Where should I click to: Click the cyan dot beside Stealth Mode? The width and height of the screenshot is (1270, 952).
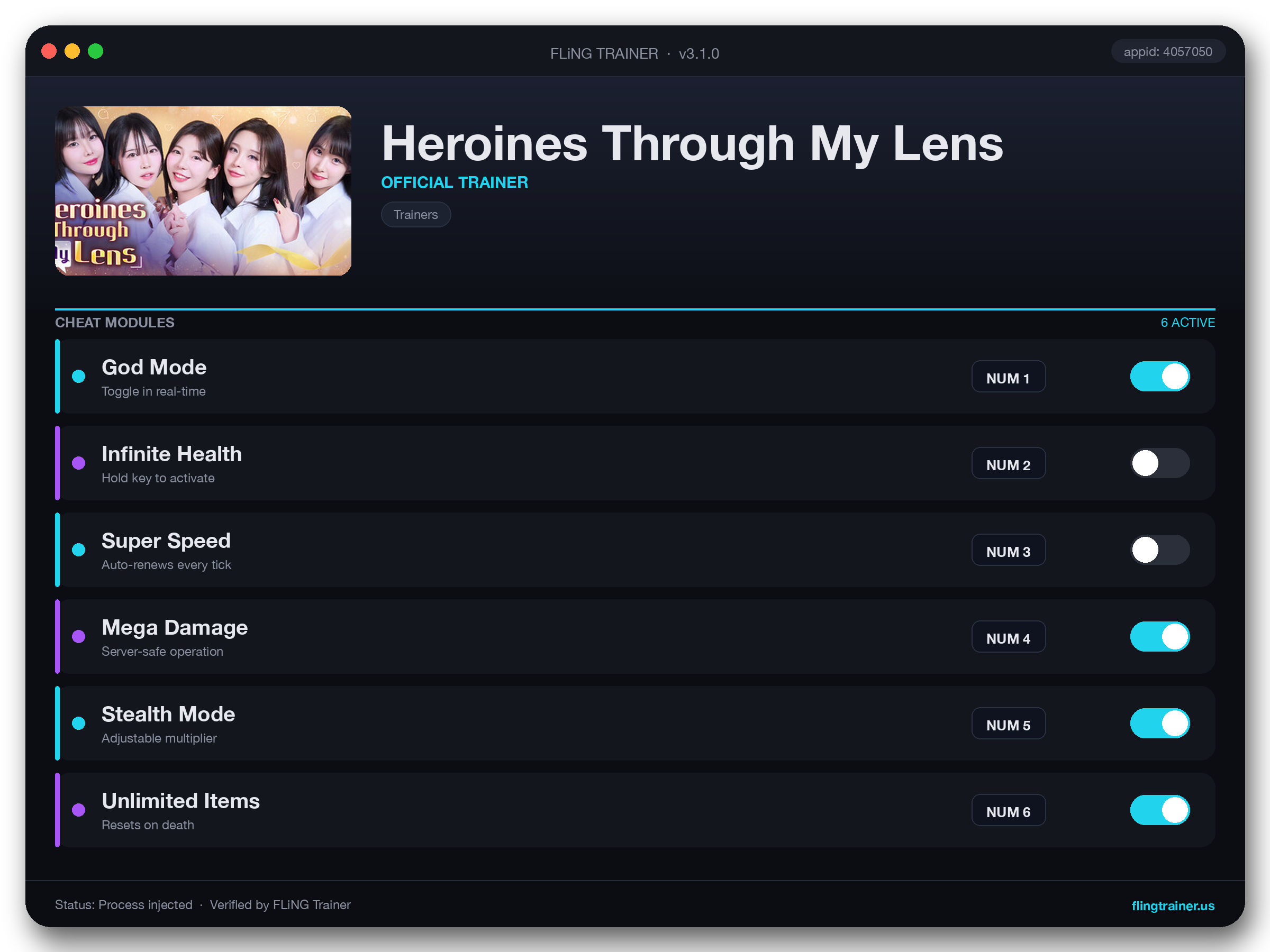coord(79,723)
